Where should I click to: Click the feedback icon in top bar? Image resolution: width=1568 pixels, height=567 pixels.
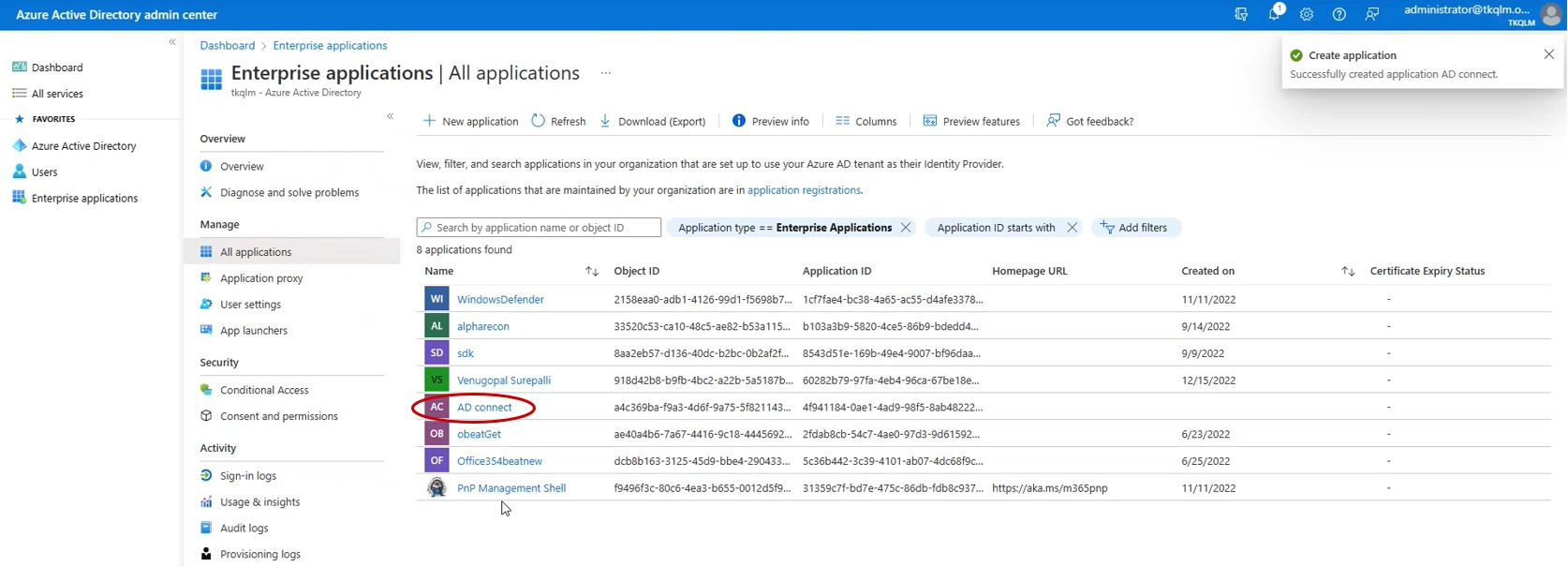click(x=1372, y=14)
